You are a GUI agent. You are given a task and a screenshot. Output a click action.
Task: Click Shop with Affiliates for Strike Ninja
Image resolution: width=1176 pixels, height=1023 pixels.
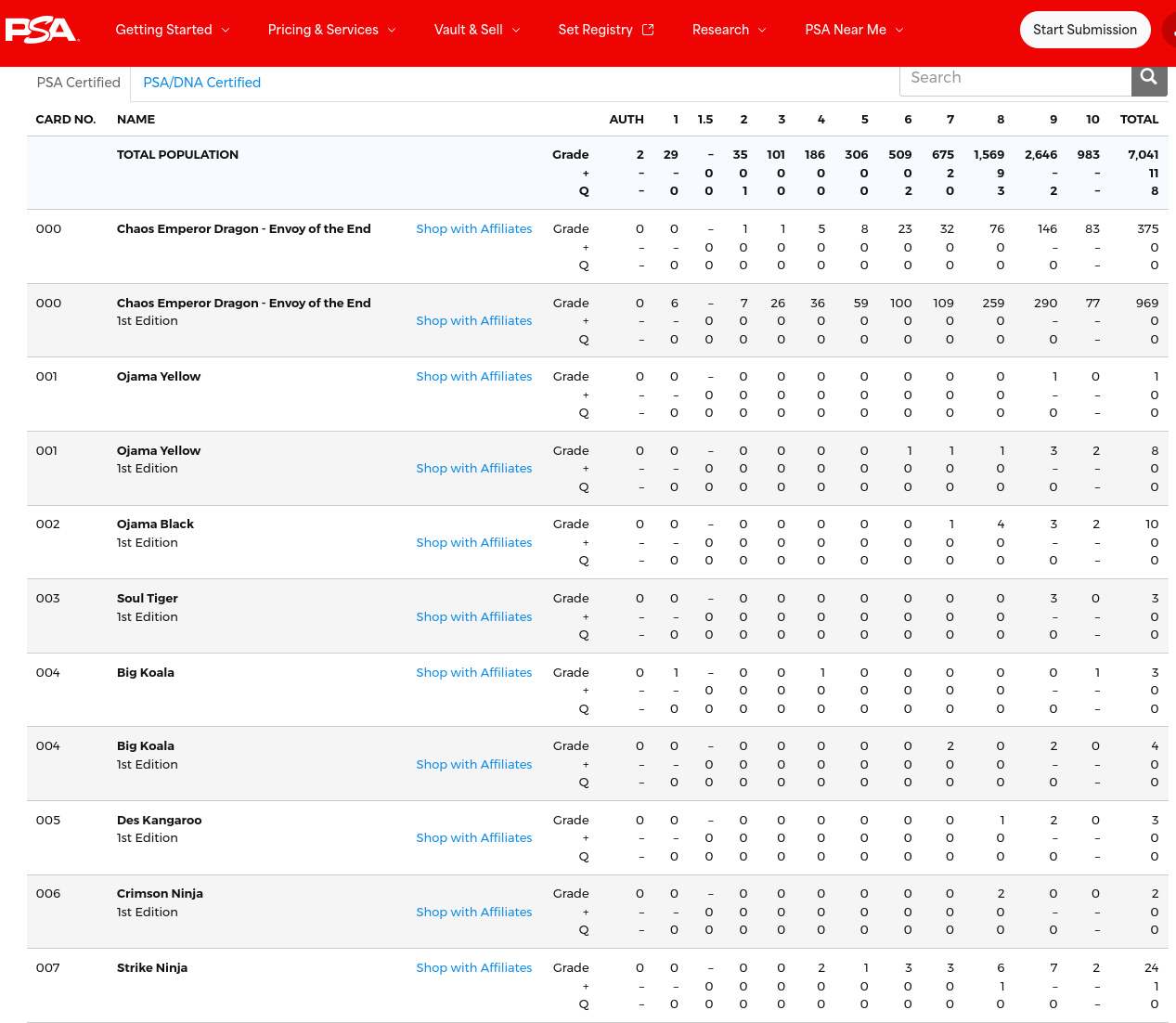(473, 967)
